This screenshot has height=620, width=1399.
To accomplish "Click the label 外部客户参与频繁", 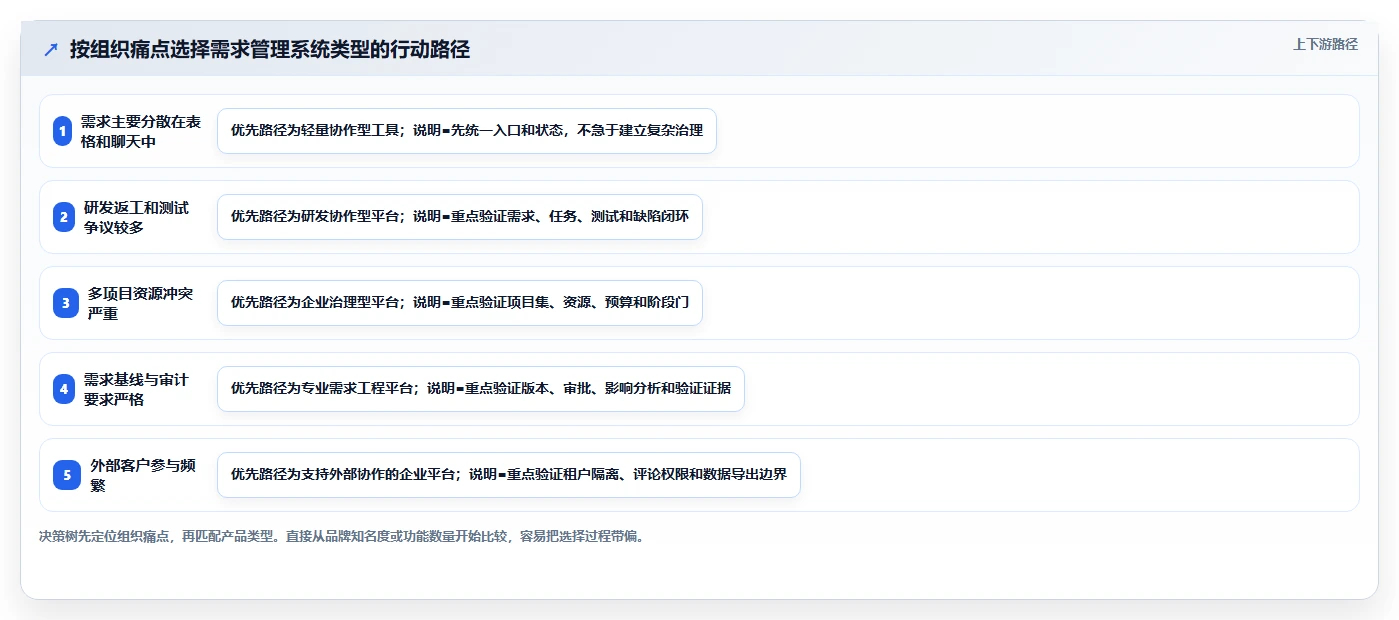I will pos(143,475).
